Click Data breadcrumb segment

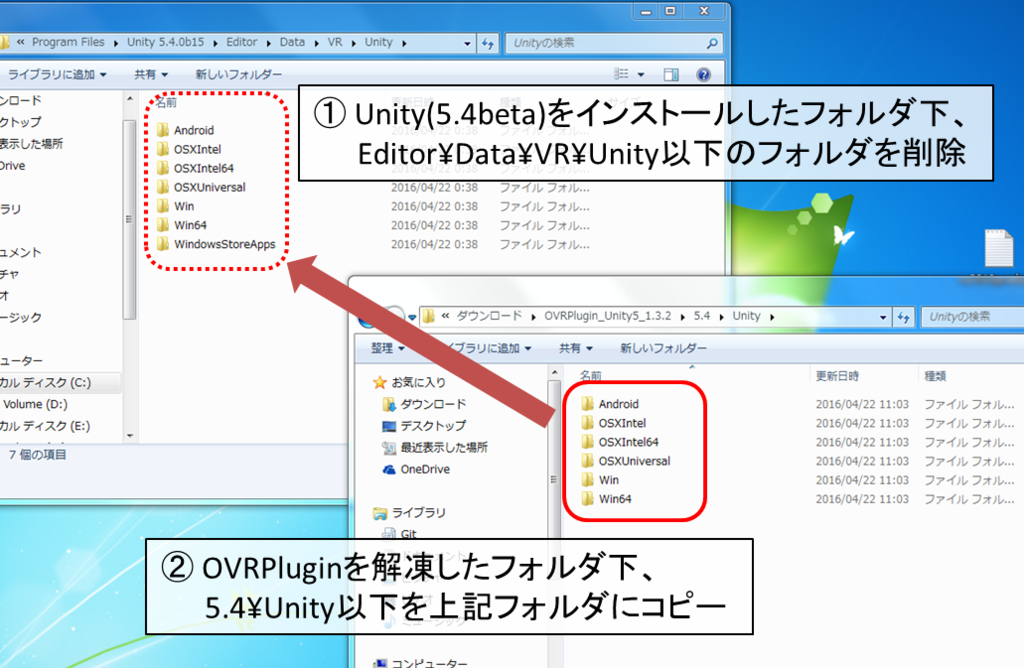coord(292,42)
